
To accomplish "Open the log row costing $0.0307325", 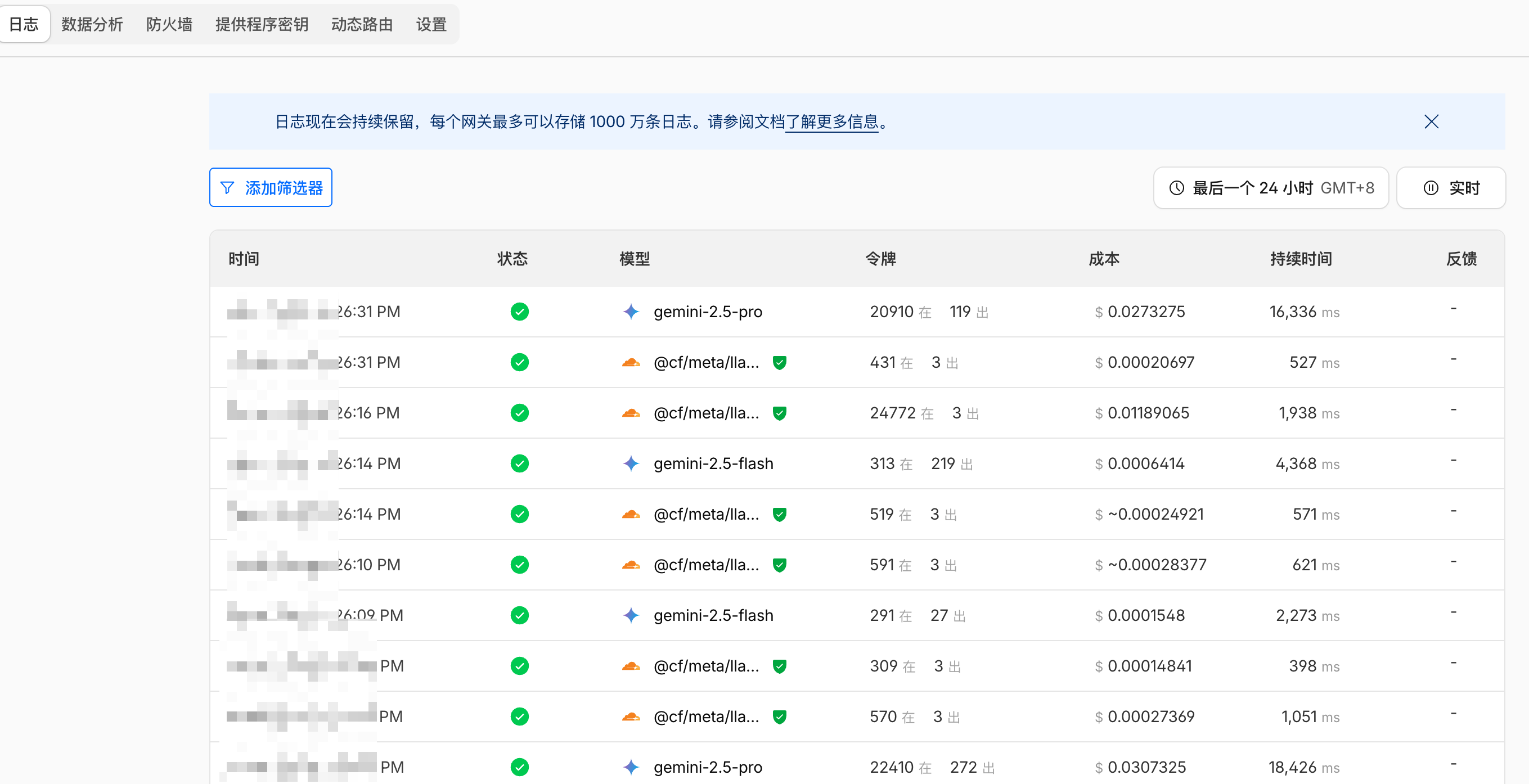I will (1145, 767).
